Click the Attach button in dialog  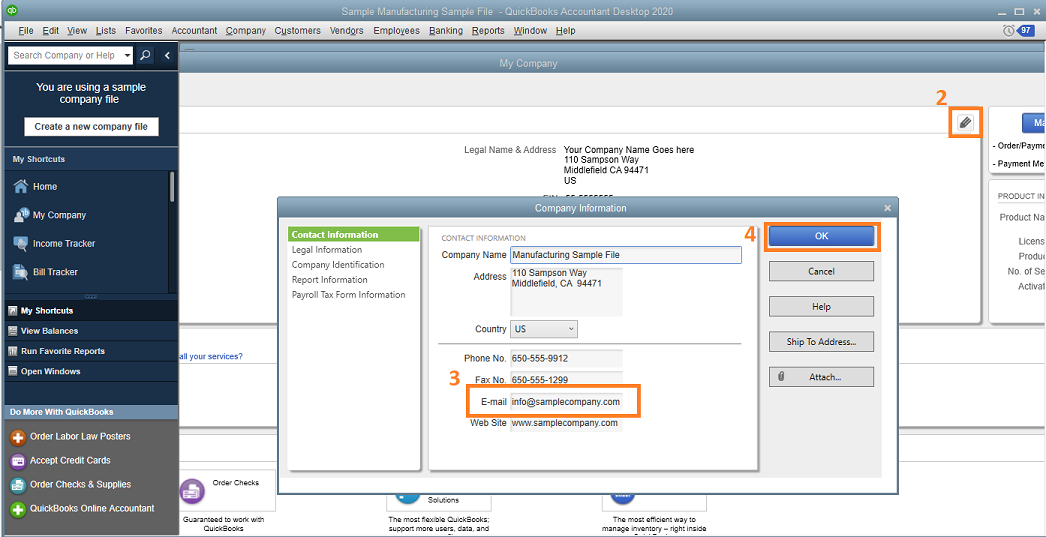821,377
